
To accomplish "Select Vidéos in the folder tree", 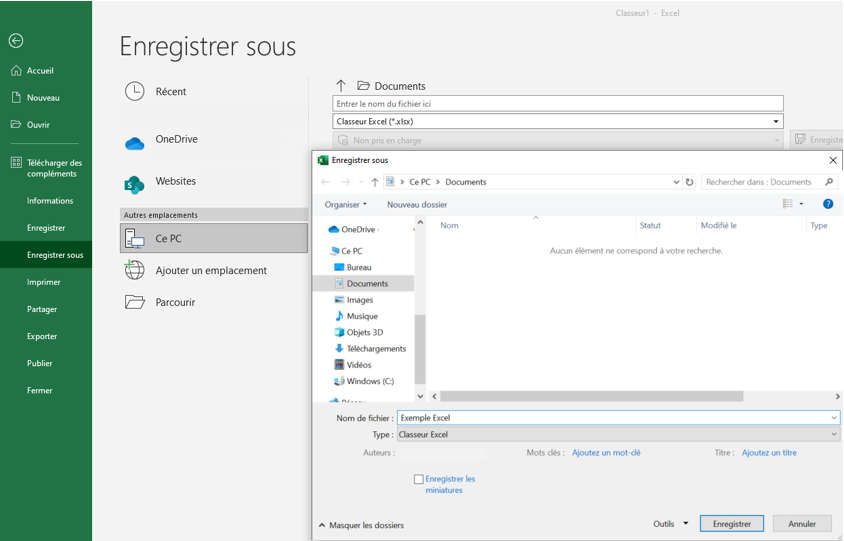I will coord(353,364).
